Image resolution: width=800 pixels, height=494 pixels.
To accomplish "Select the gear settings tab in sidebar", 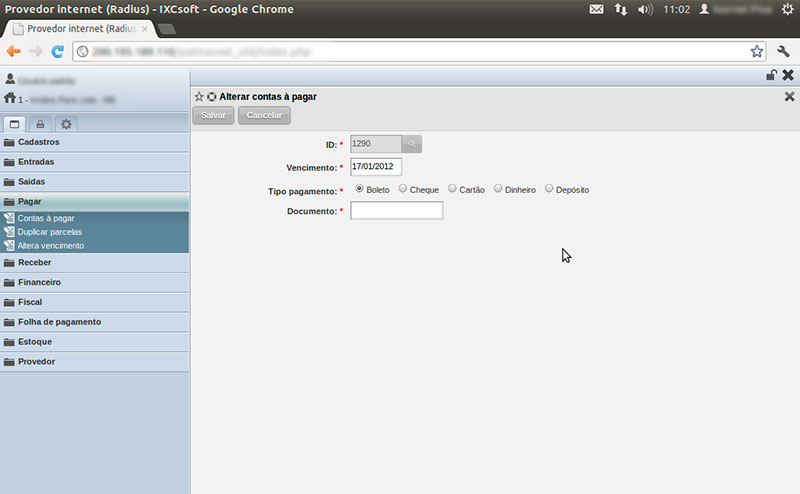I will [66, 124].
